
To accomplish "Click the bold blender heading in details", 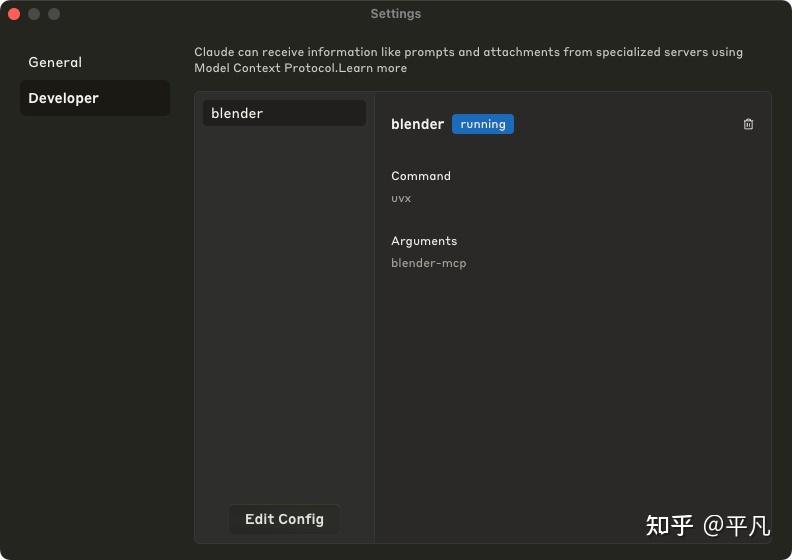I will (417, 124).
